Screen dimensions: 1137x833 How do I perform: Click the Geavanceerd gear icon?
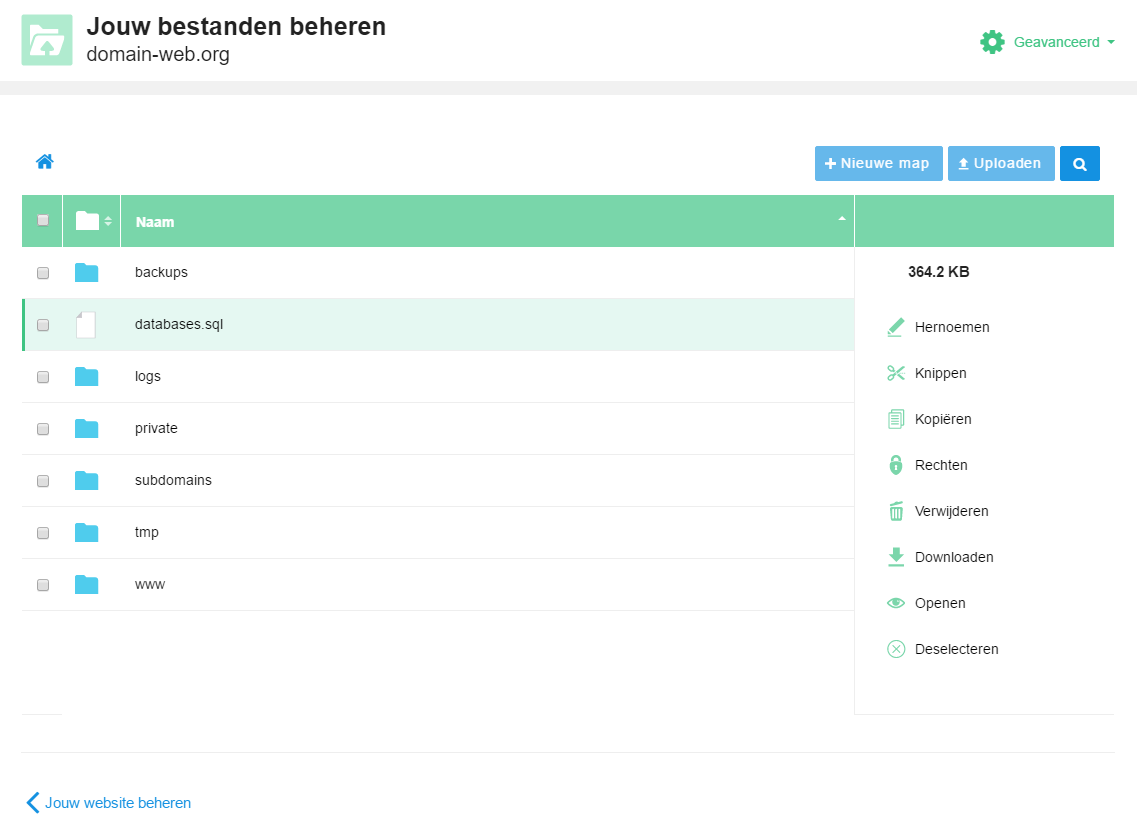[992, 42]
